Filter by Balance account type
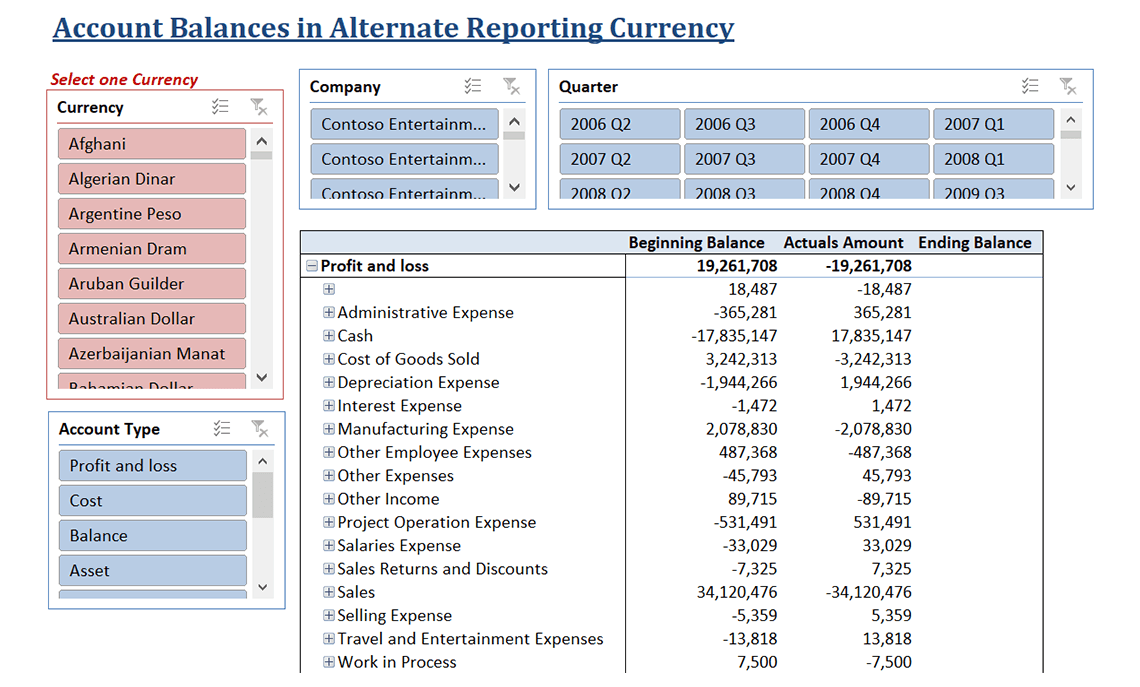 pos(153,535)
